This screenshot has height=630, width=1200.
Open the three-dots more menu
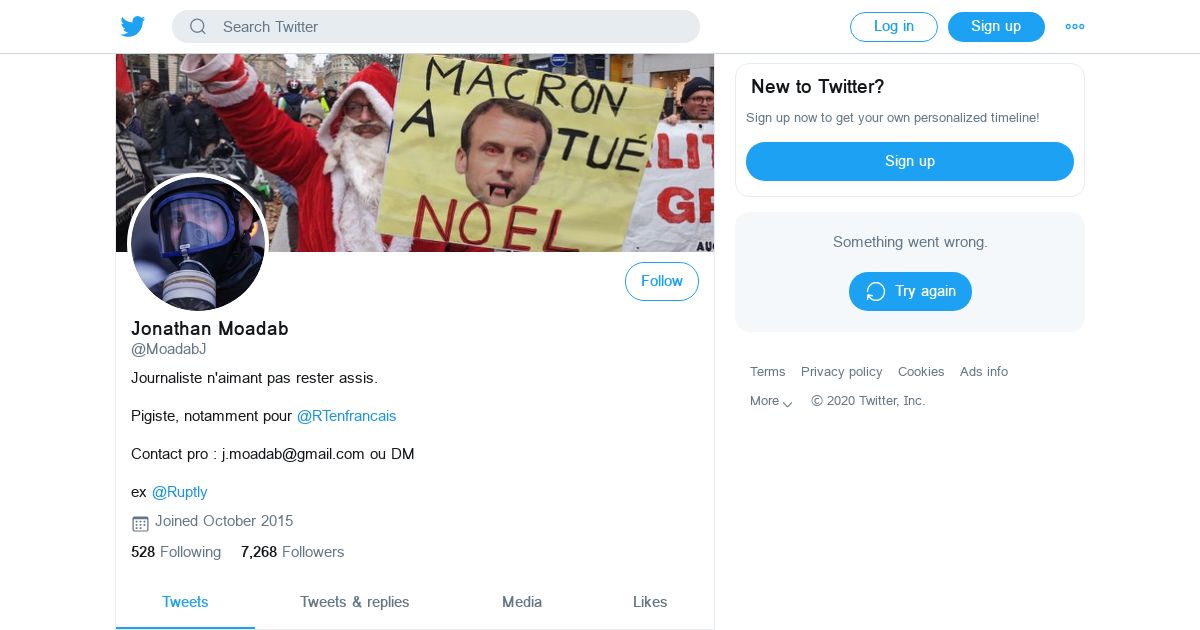[1075, 27]
